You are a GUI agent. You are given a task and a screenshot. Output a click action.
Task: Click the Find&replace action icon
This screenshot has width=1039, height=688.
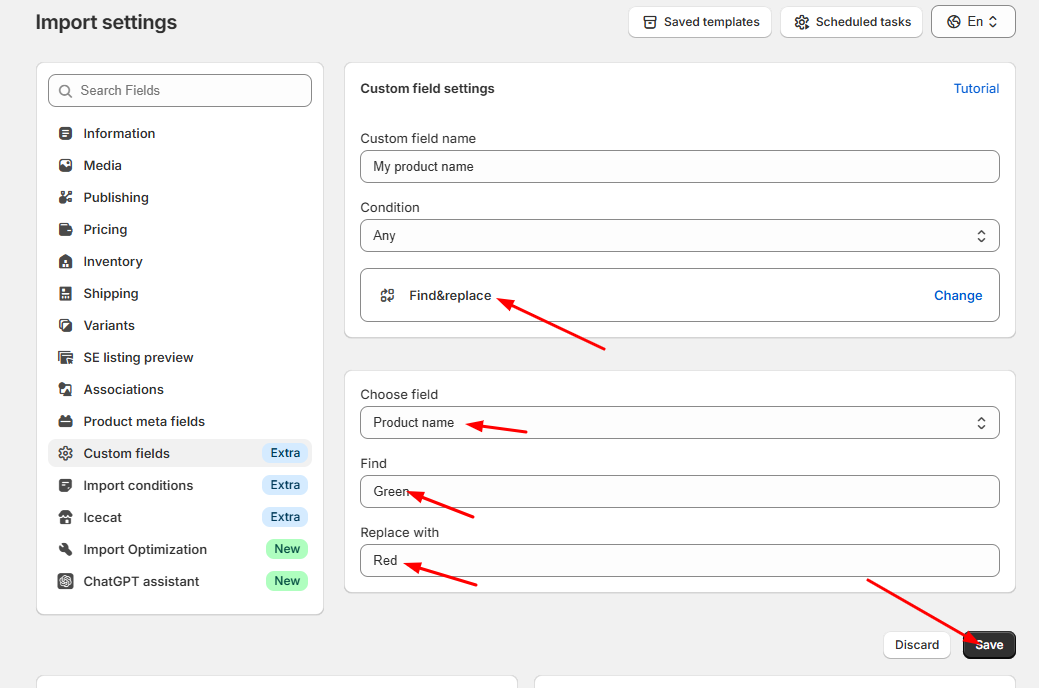point(388,296)
